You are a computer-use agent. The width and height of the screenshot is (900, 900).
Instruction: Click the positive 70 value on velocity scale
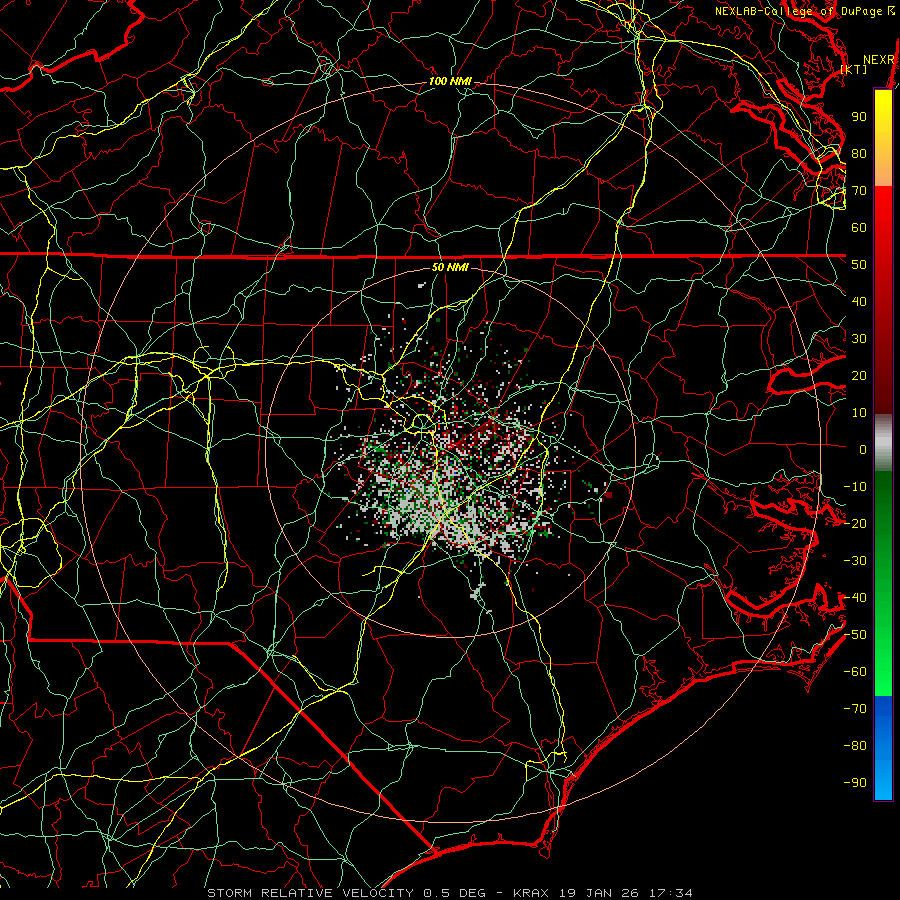click(x=859, y=191)
